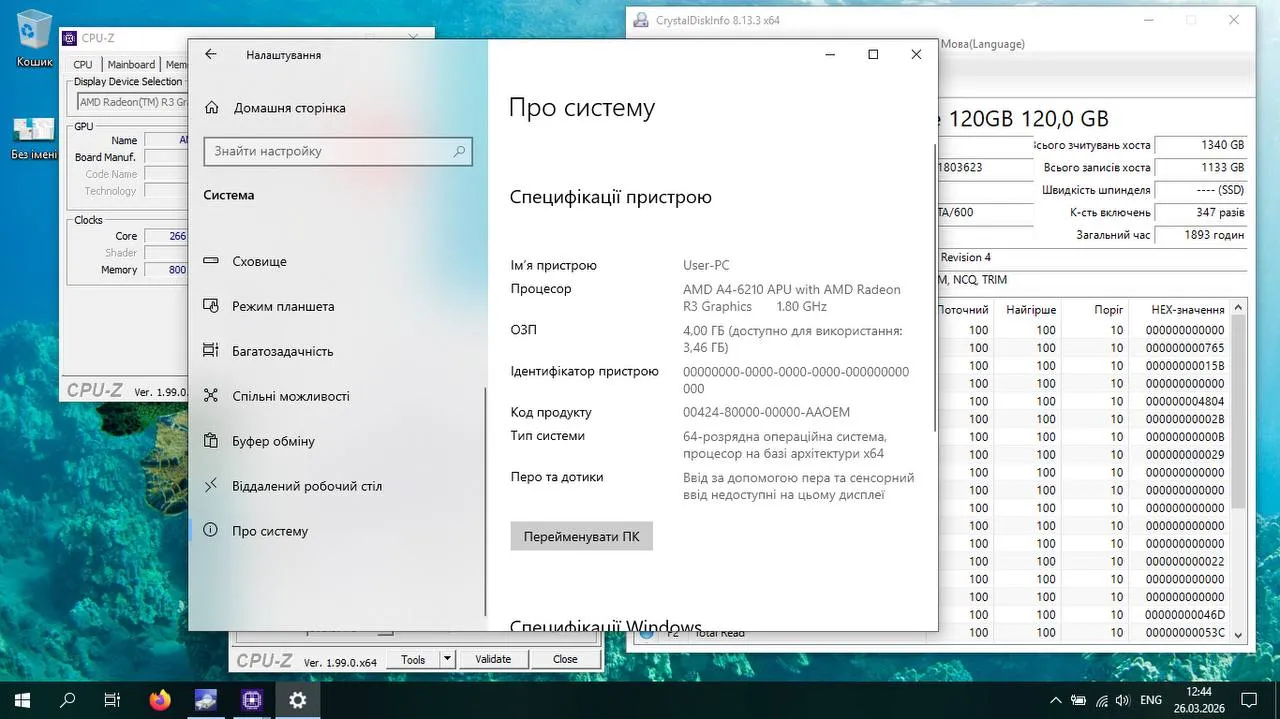Viewport: 1280px width, 719px height.
Task: Open the battery power tray icon
Action: [1078, 700]
